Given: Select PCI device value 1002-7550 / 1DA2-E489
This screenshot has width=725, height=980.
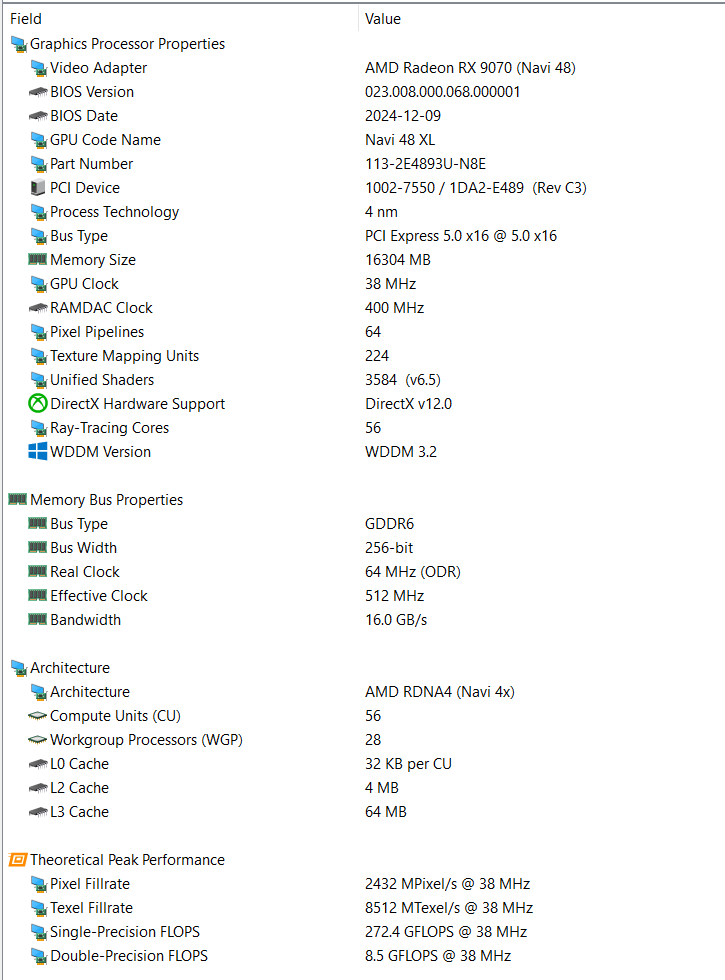Looking at the screenshot, I should pyautogui.click(x=444, y=188).
